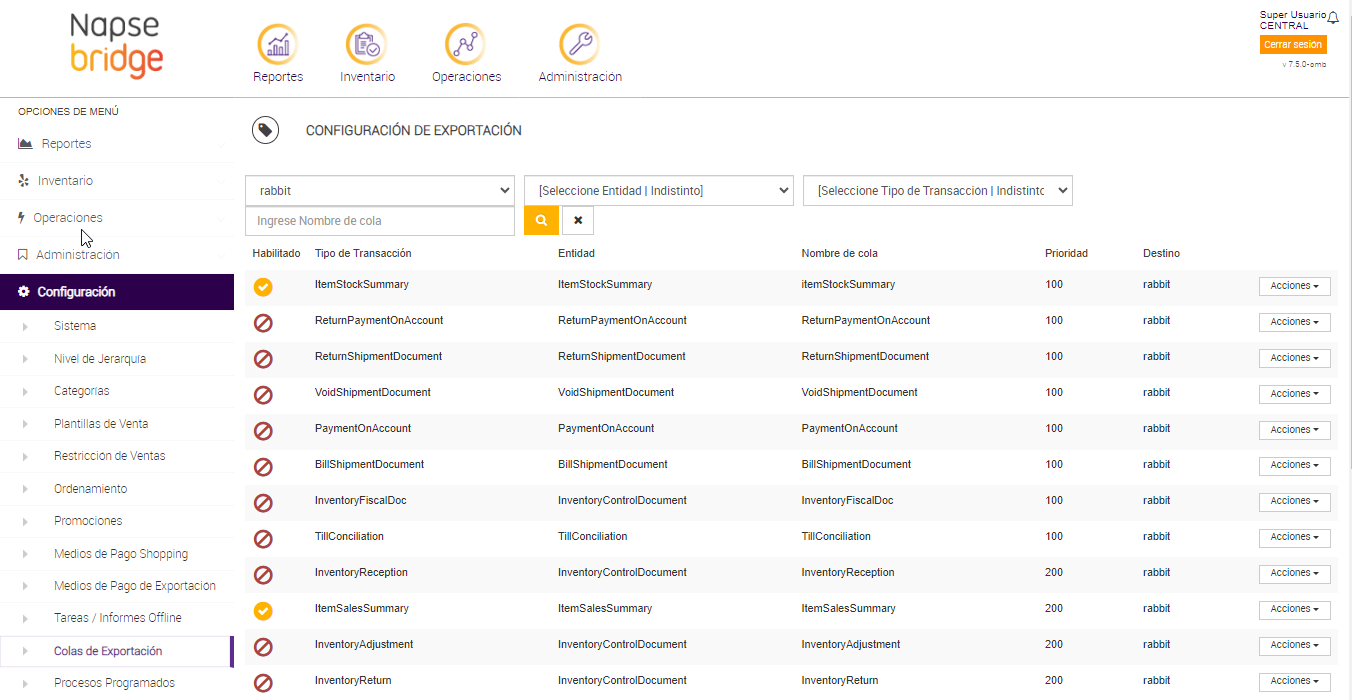Open Acciones for the ItemSalesSummary row
This screenshot has height=700, width=1352.
pyautogui.click(x=1294, y=609)
